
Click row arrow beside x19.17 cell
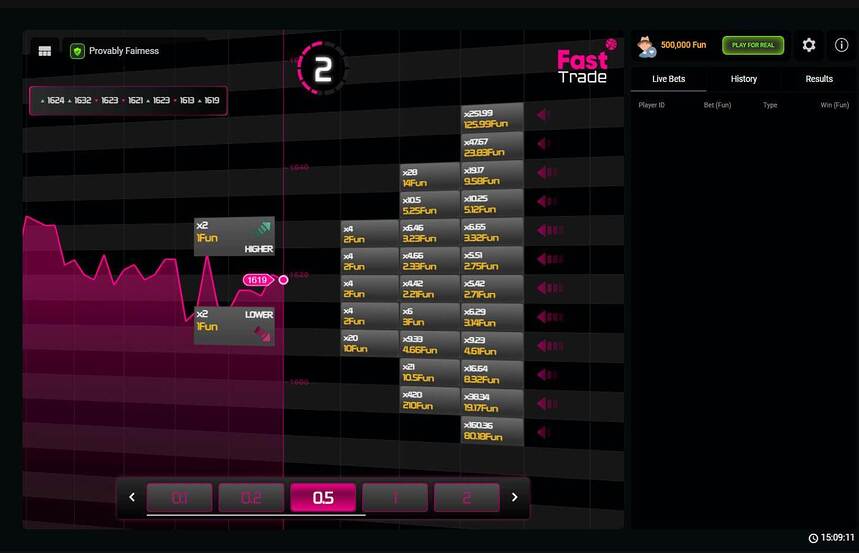[547, 173]
